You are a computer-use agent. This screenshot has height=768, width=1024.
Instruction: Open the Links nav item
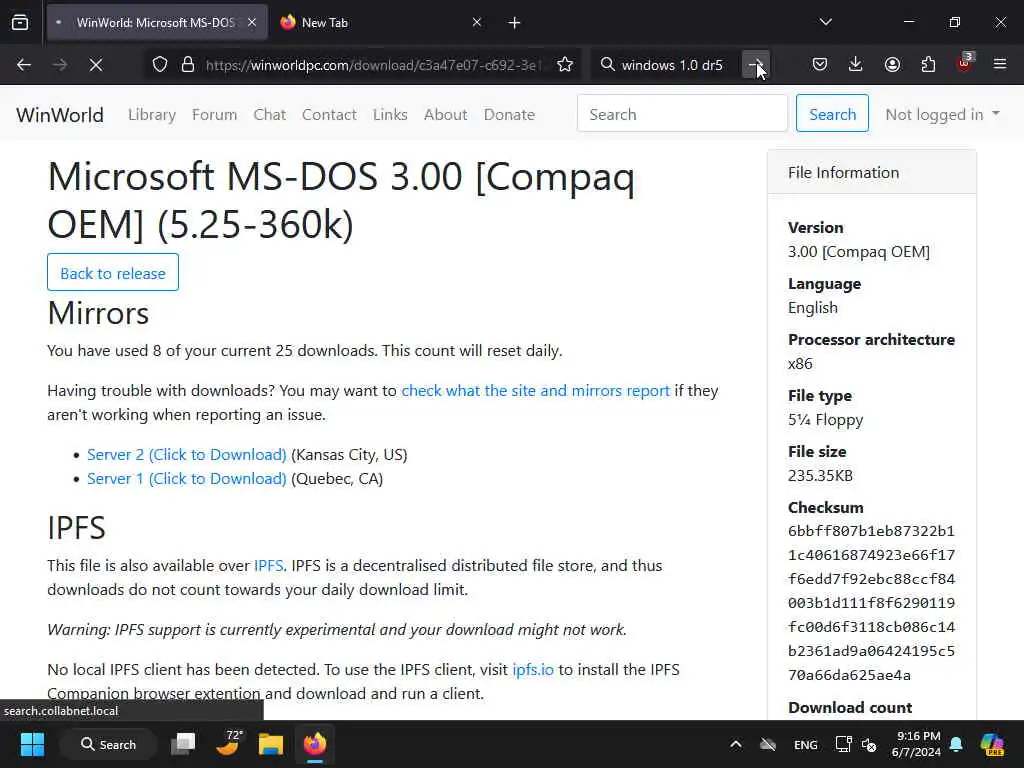tap(390, 114)
